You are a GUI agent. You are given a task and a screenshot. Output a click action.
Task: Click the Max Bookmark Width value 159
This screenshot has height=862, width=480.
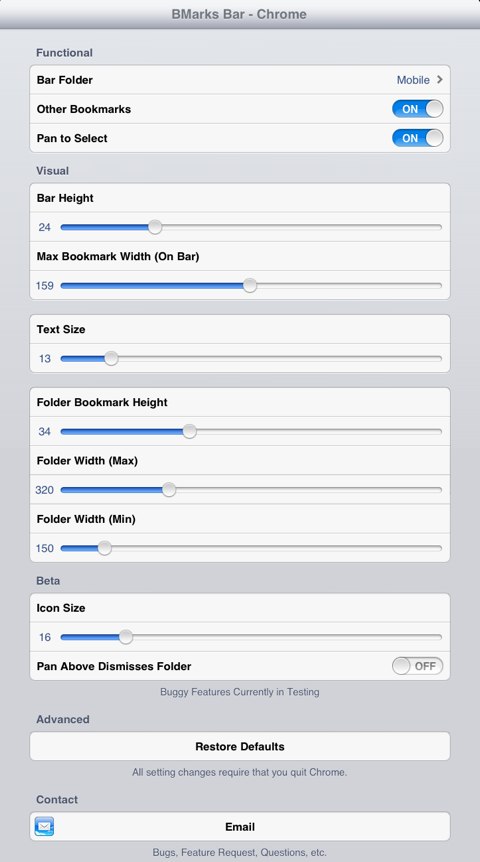click(x=45, y=285)
